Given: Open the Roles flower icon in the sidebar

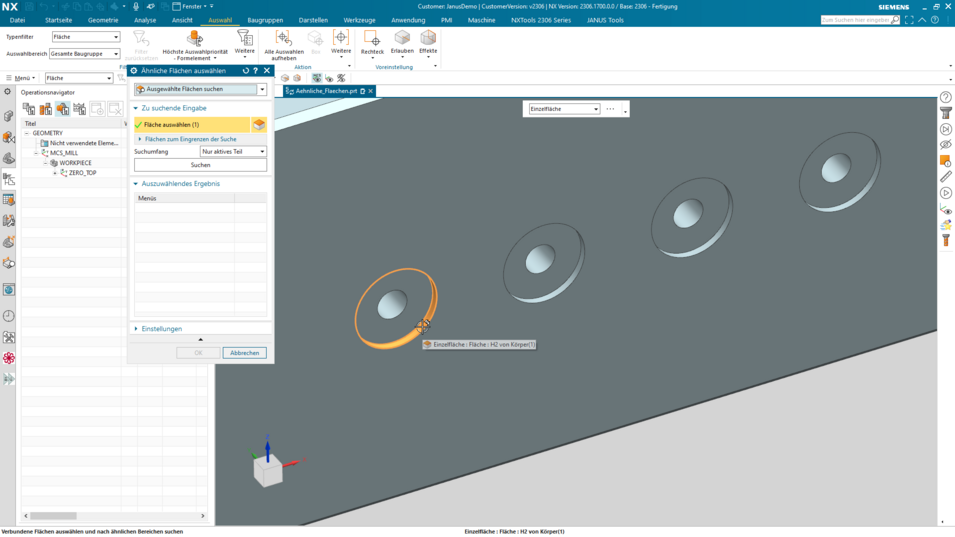Looking at the screenshot, I should (x=9, y=358).
